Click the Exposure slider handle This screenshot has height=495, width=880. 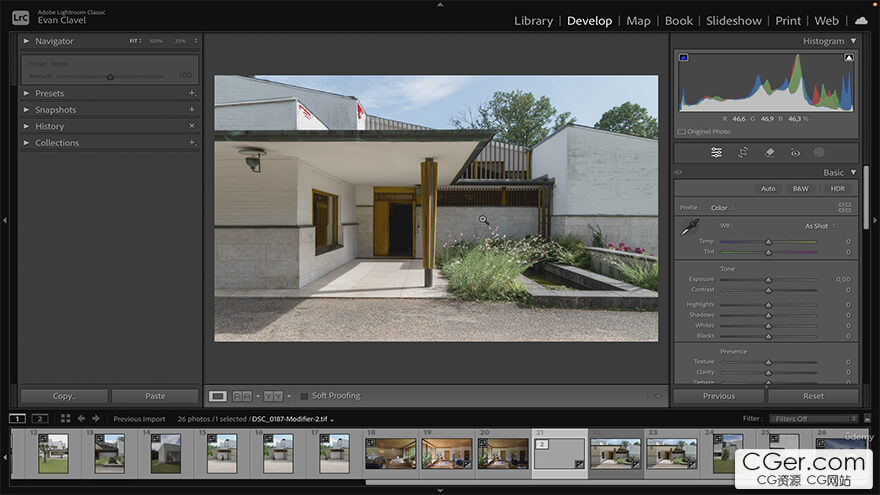(x=768, y=279)
